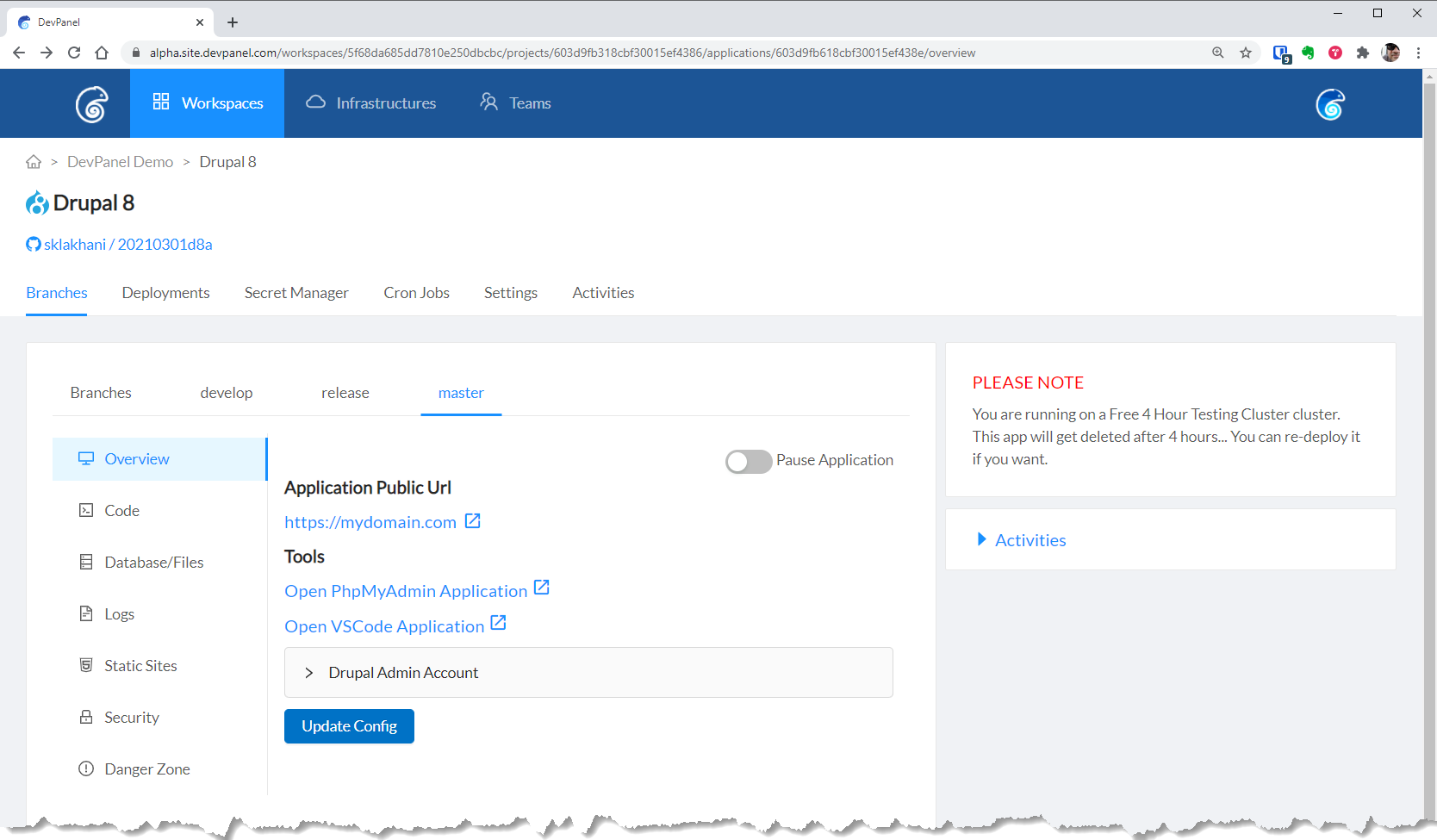Open Danger Zone in sidebar
1437x840 pixels.
coord(146,769)
